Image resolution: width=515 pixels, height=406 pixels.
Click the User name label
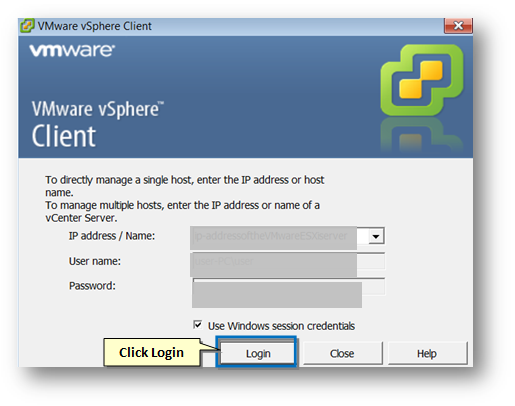pyautogui.click(x=95, y=261)
